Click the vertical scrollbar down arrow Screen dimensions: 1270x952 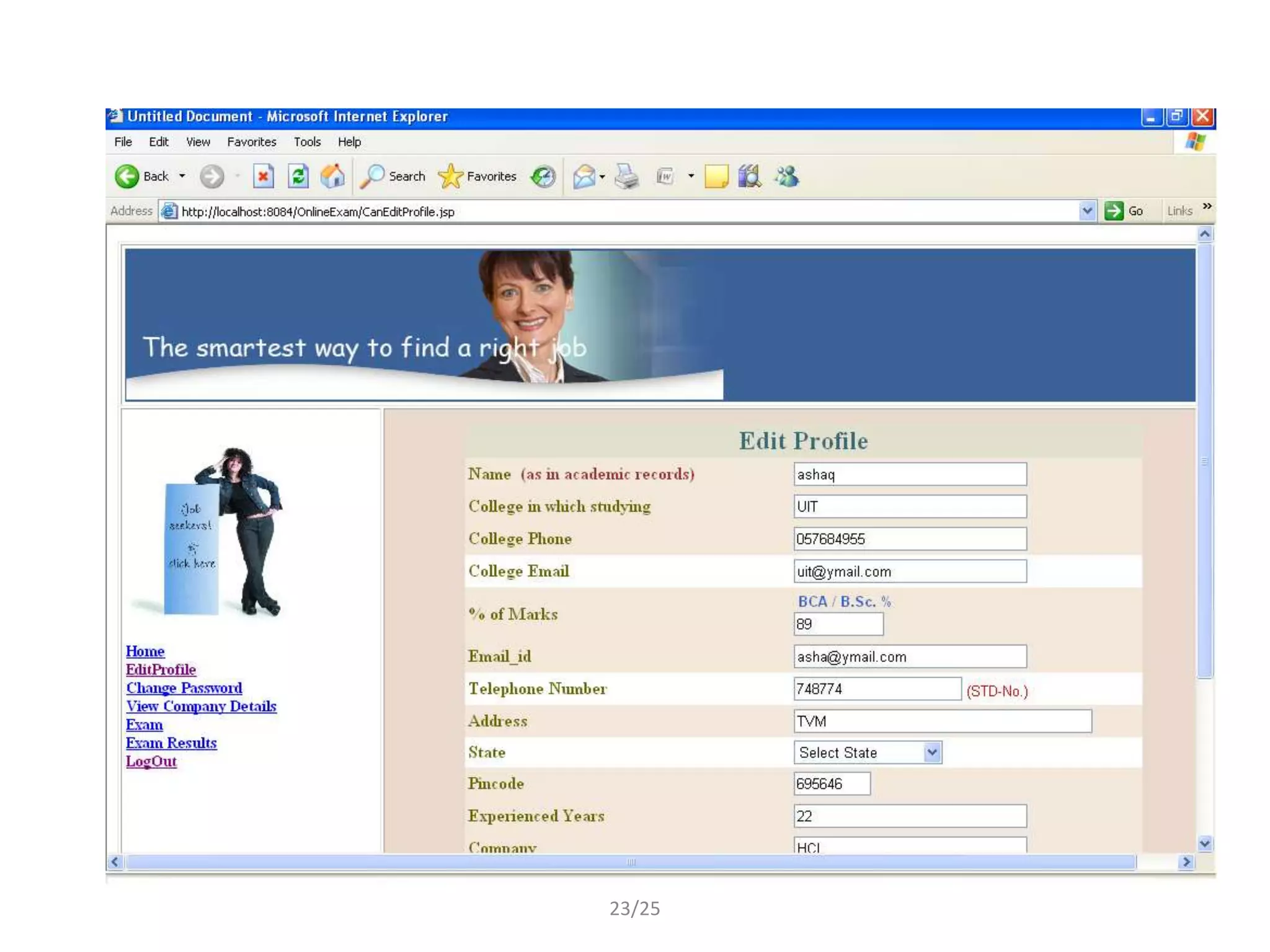pos(1204,844)
